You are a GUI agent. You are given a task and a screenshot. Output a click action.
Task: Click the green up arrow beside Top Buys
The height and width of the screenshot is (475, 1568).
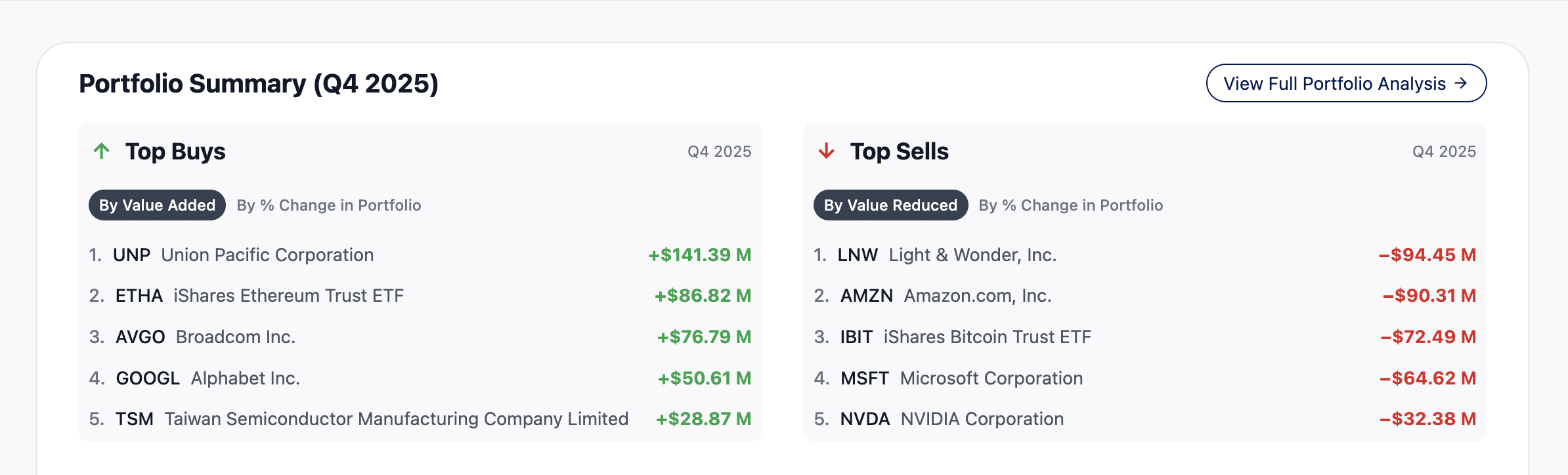click(x=102, y=152)
